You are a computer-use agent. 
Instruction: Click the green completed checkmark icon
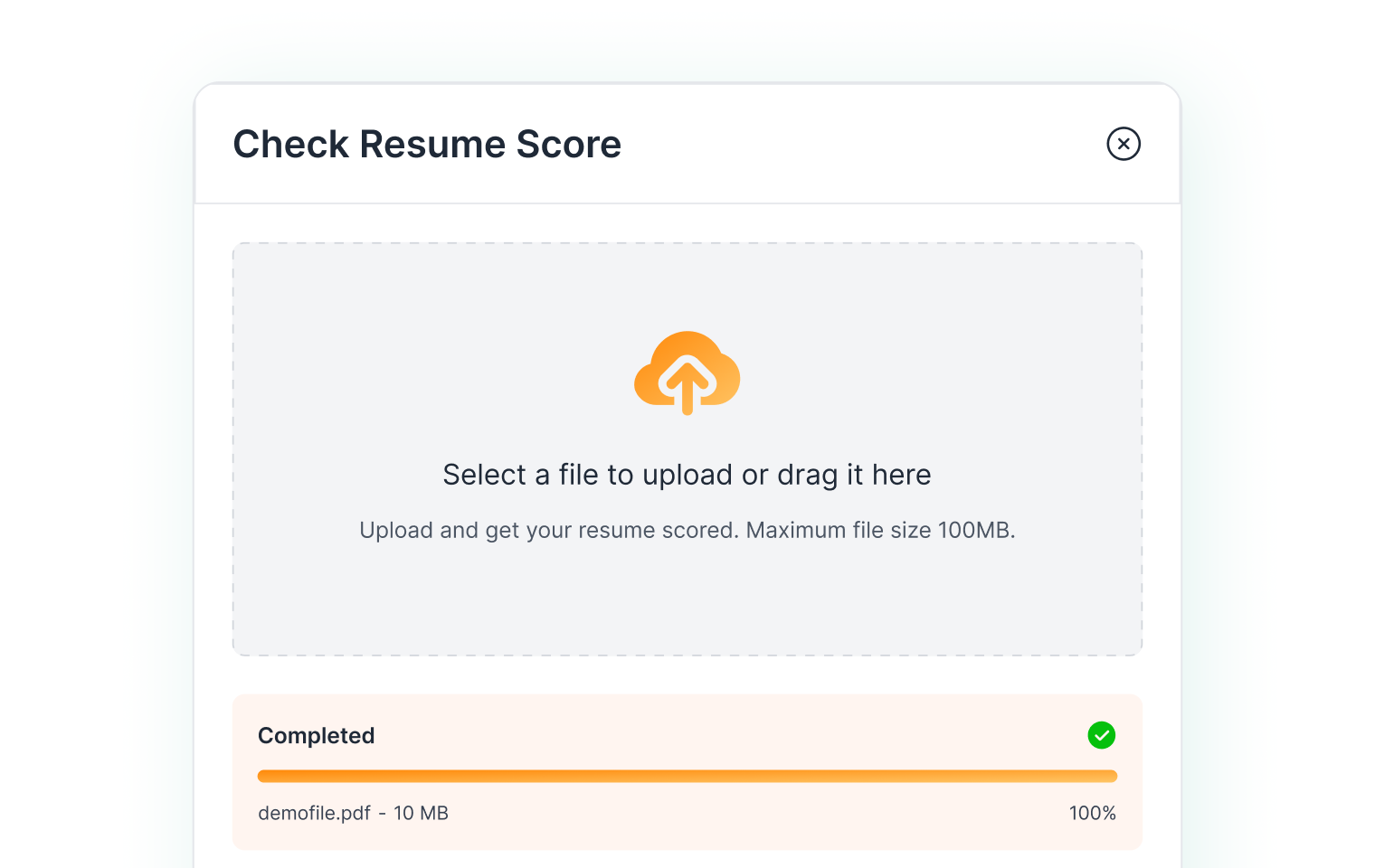(1101, 735)
